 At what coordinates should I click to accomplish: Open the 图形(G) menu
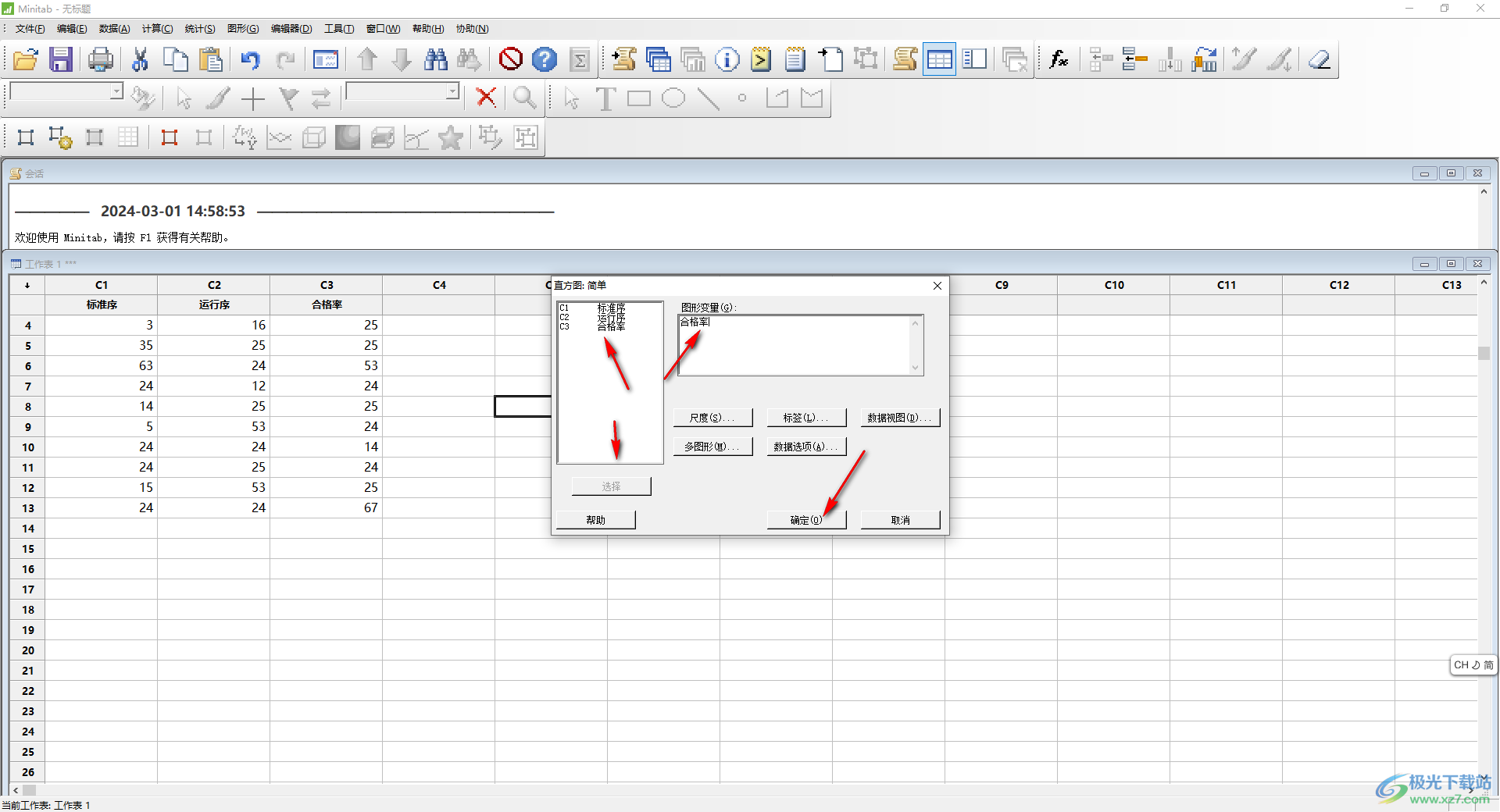coord(243,29)
